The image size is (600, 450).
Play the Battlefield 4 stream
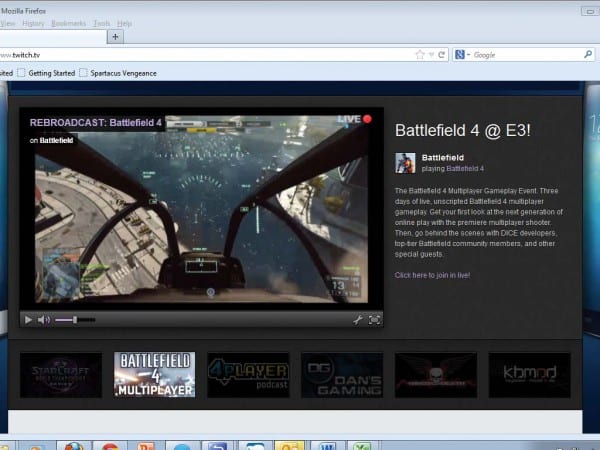click(x=28, y=320)
